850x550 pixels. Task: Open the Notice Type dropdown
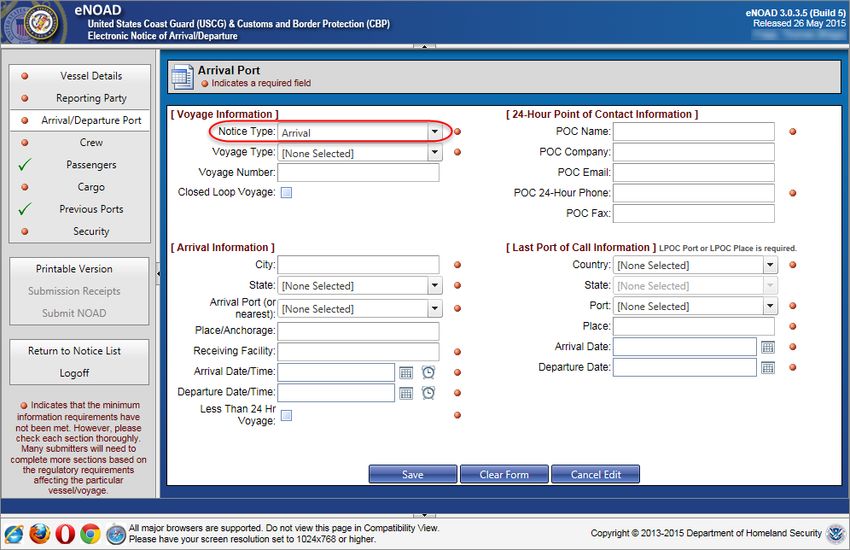[x=435, y=132]
